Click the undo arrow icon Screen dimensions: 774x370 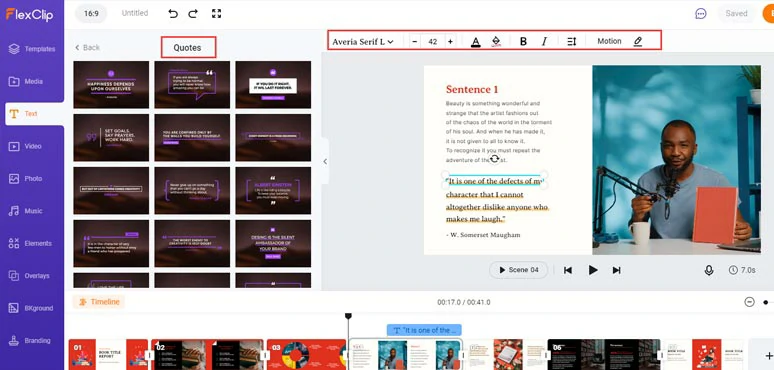point(173,14)
